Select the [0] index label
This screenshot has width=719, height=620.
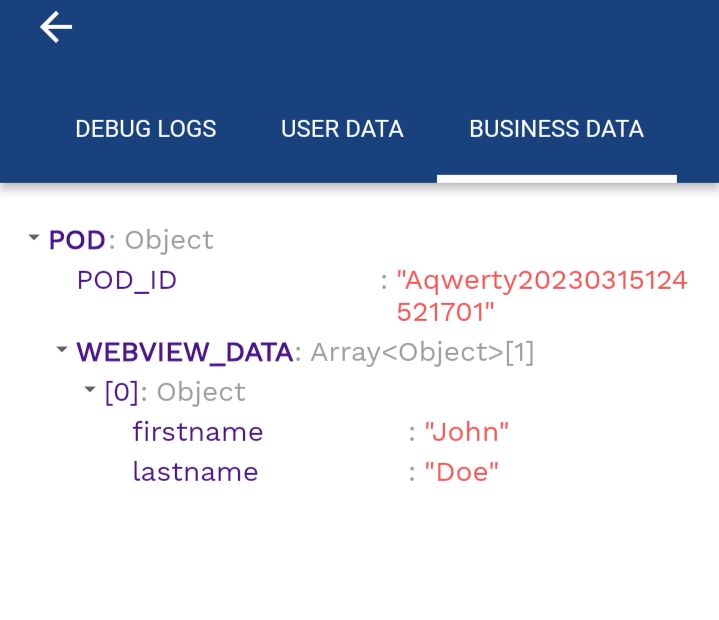point(122,392)
